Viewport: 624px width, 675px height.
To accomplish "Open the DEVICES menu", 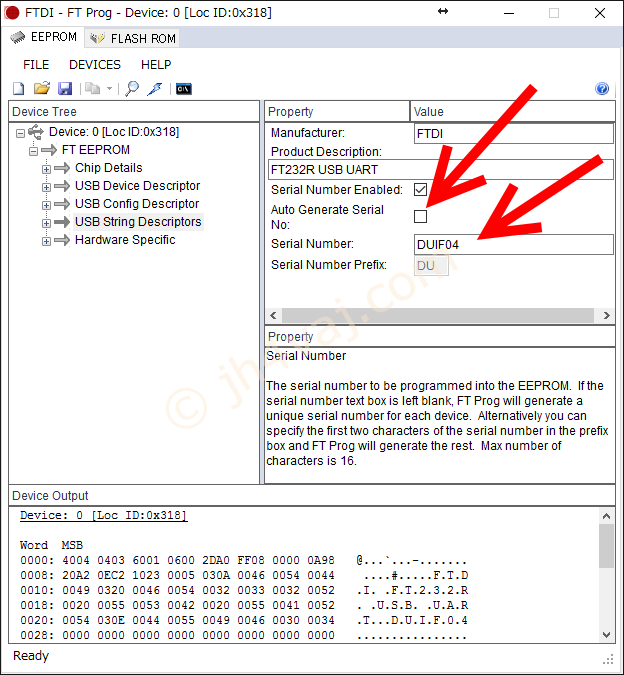I will tap(95, 65).
